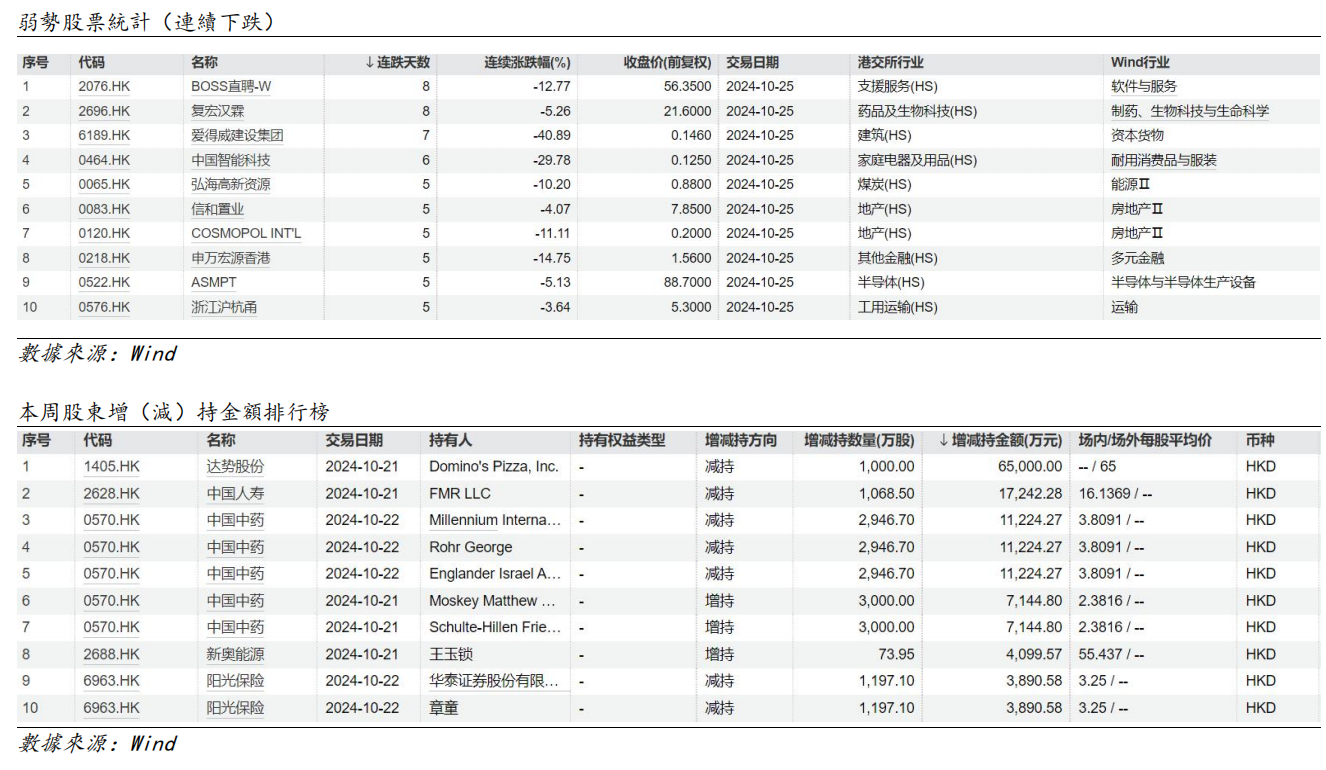Screen dimensions: 1326x770
Task: Open stock code 2076.HK link
Action: (x=104, y=87)
